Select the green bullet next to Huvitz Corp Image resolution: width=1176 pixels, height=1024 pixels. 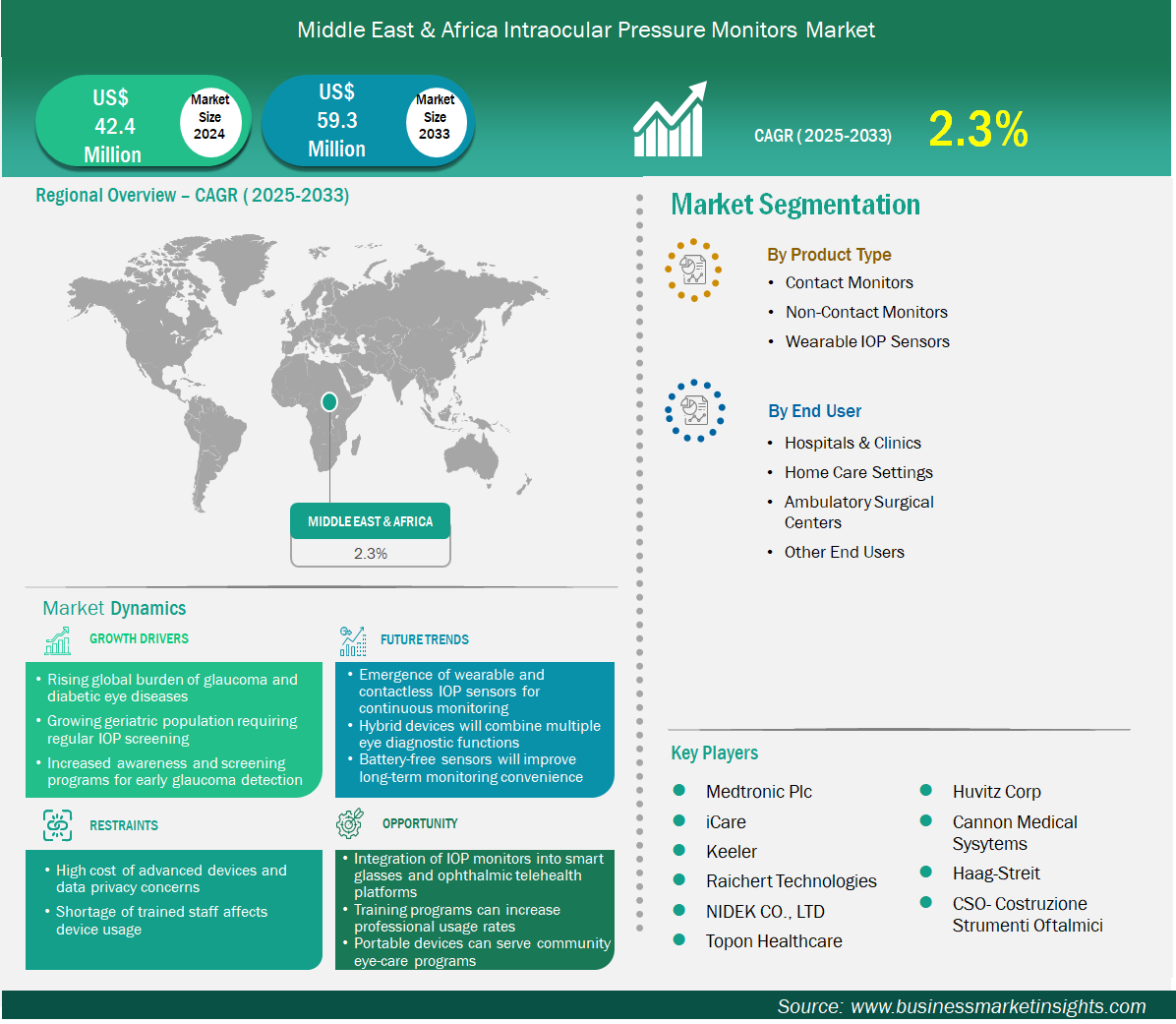(x=926, y=790)
